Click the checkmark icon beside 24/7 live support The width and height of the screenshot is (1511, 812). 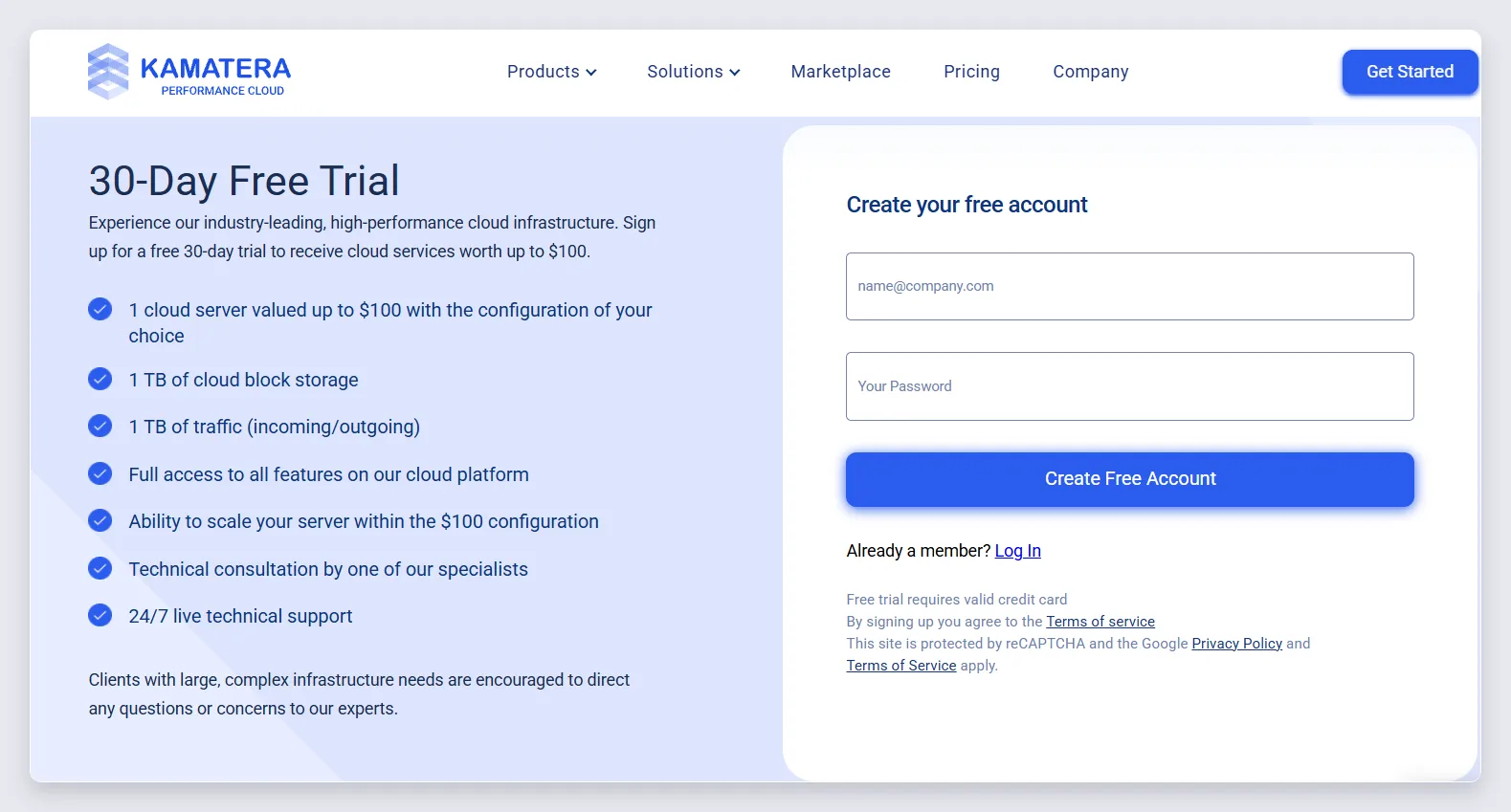[100, 615]
